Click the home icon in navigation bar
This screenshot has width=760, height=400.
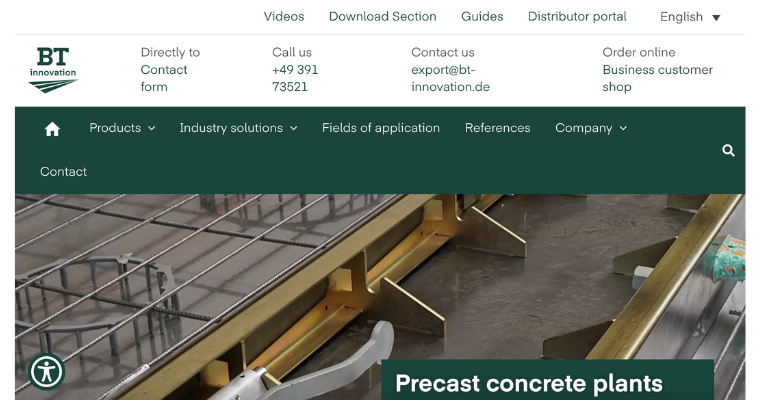pyautogui.click(x=52, y=128)
